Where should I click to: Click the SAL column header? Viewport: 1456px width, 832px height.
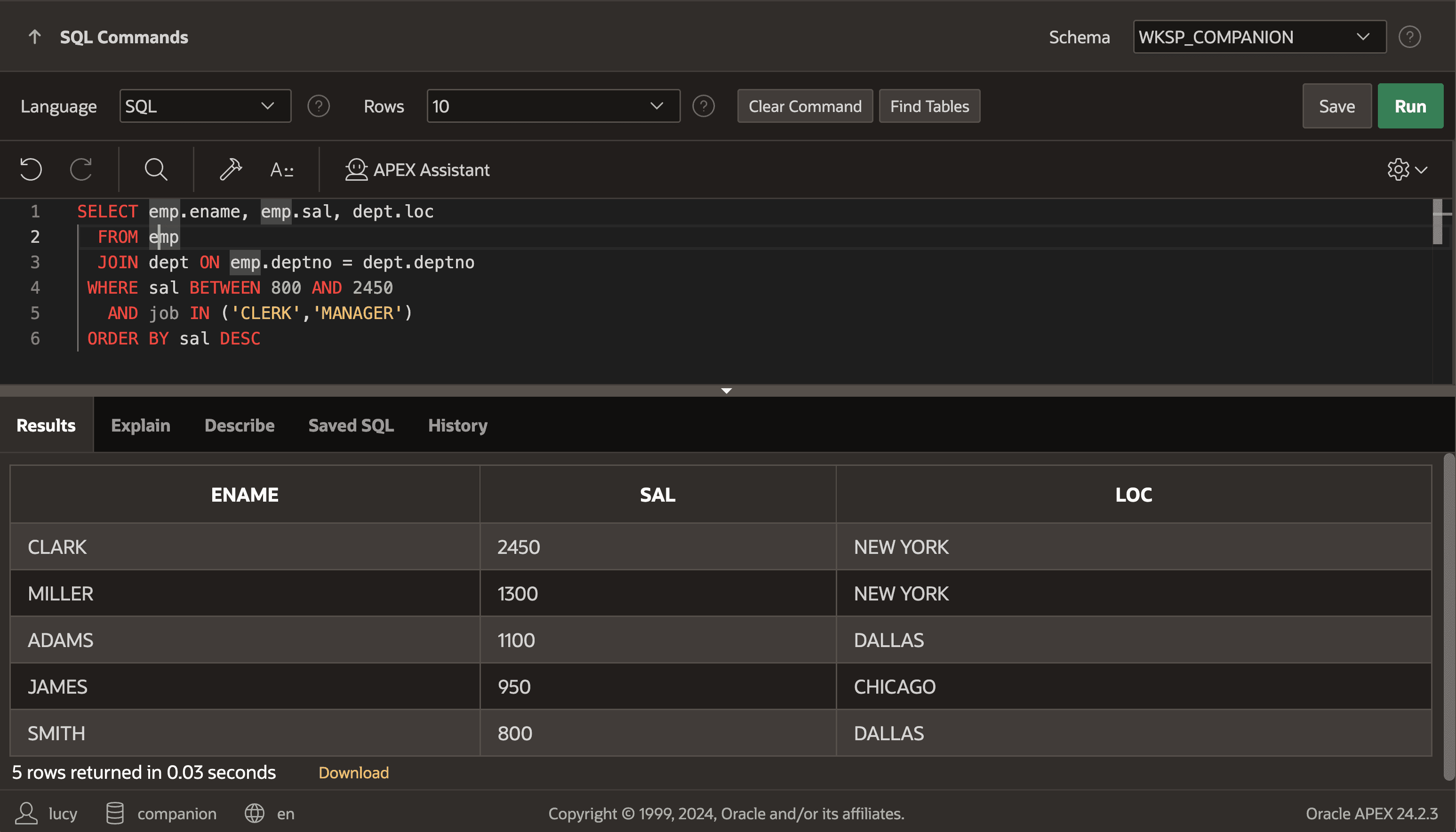tap(658, 494)
